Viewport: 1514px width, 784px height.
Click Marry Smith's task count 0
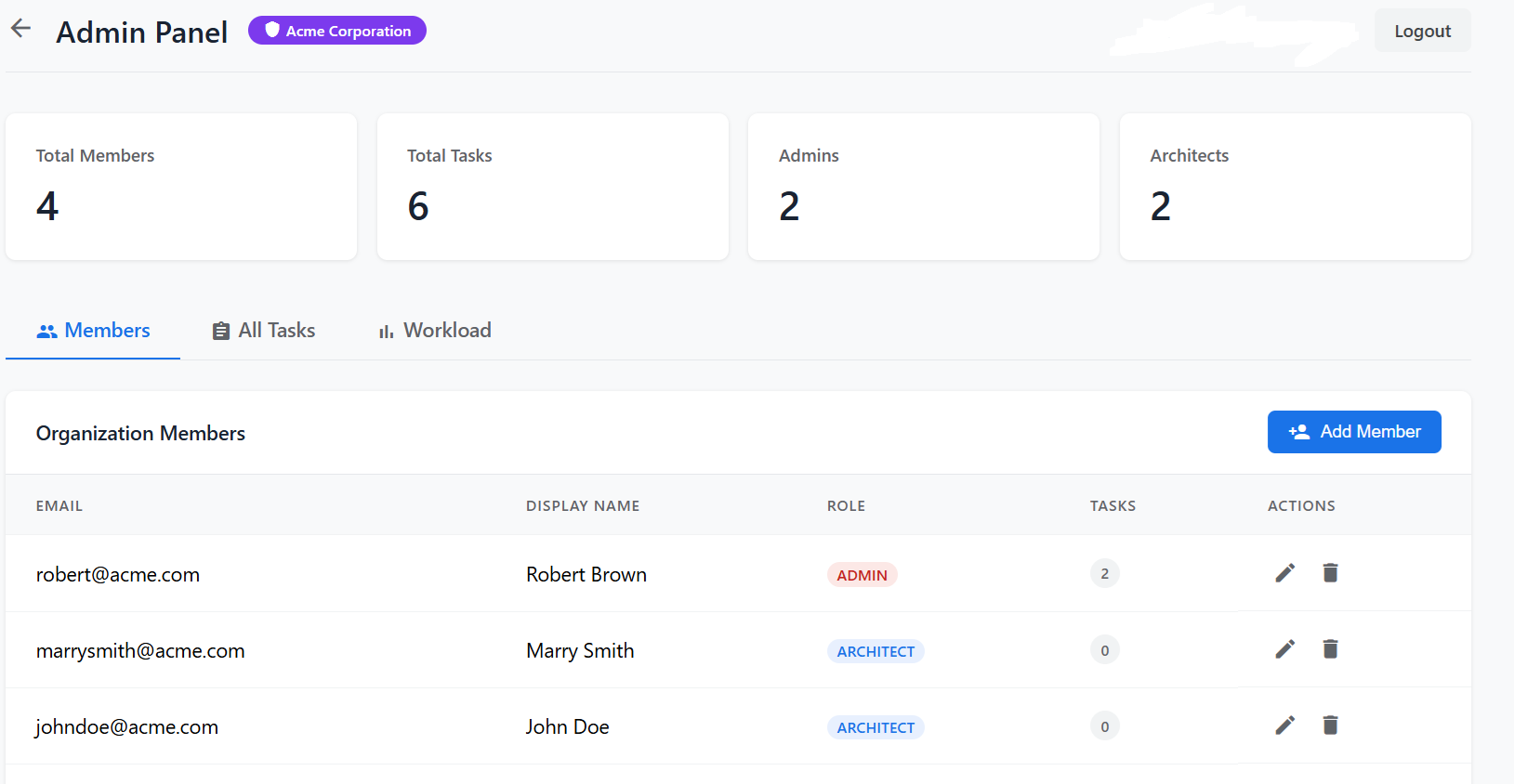point(1104,650)
